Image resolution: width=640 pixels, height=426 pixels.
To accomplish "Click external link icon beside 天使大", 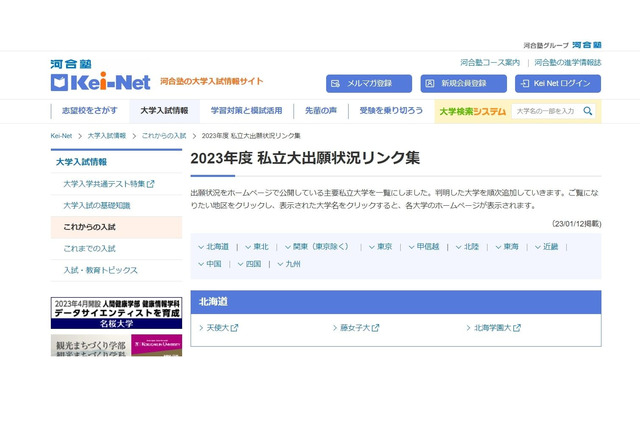I will (x=234, y=328).
